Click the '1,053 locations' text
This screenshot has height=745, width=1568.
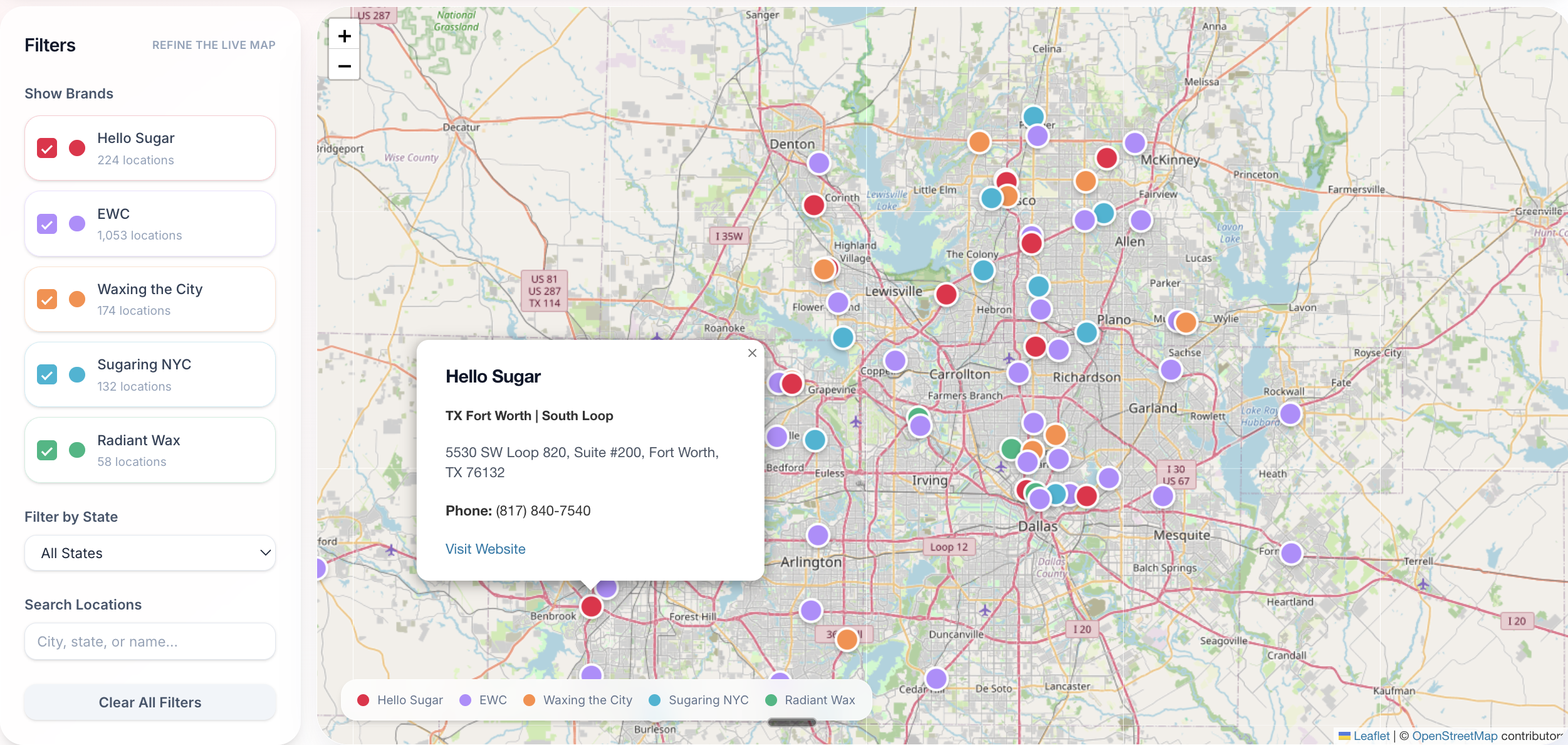[140, 235]
